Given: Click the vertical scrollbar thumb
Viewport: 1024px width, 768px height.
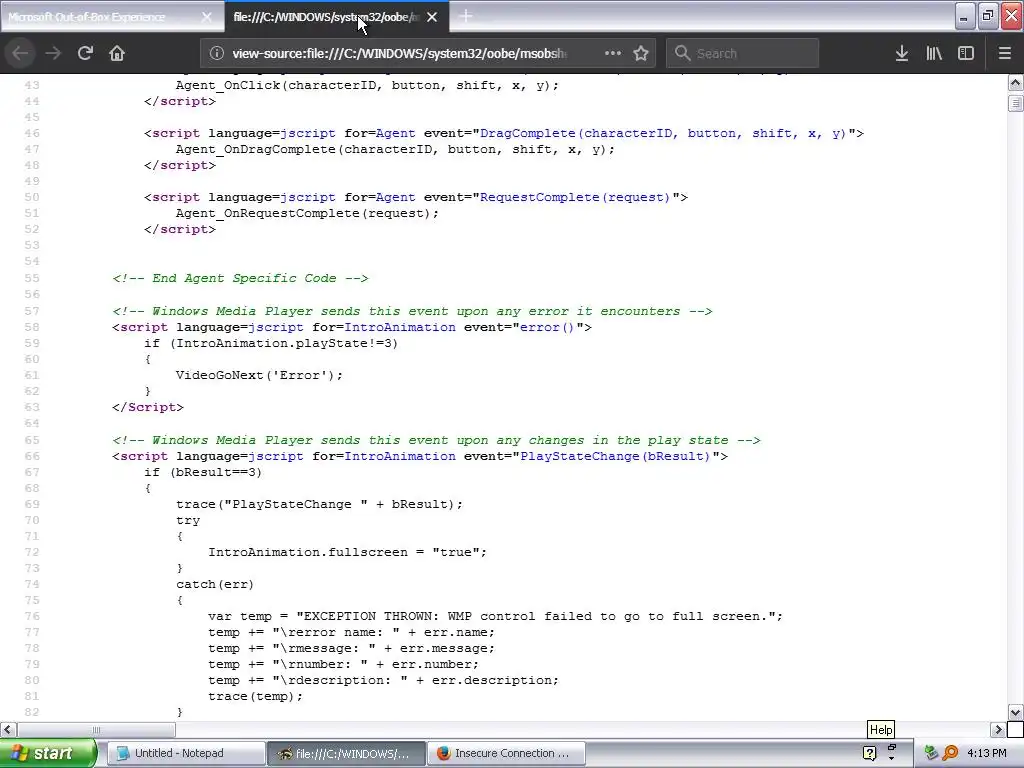Looking at the screenshot, I should click(x=1016, y=103).
